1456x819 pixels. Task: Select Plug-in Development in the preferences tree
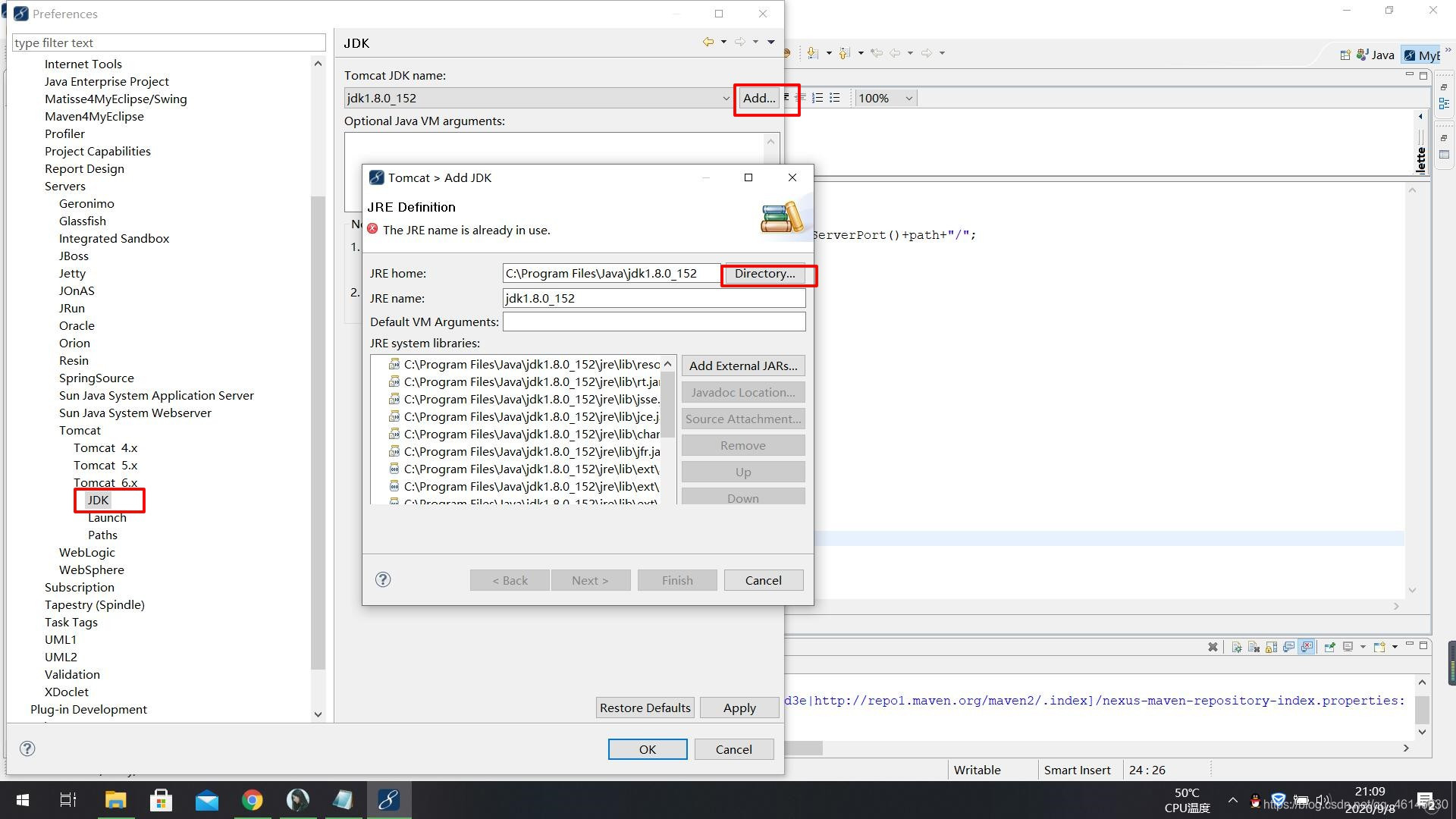[89, 709]
